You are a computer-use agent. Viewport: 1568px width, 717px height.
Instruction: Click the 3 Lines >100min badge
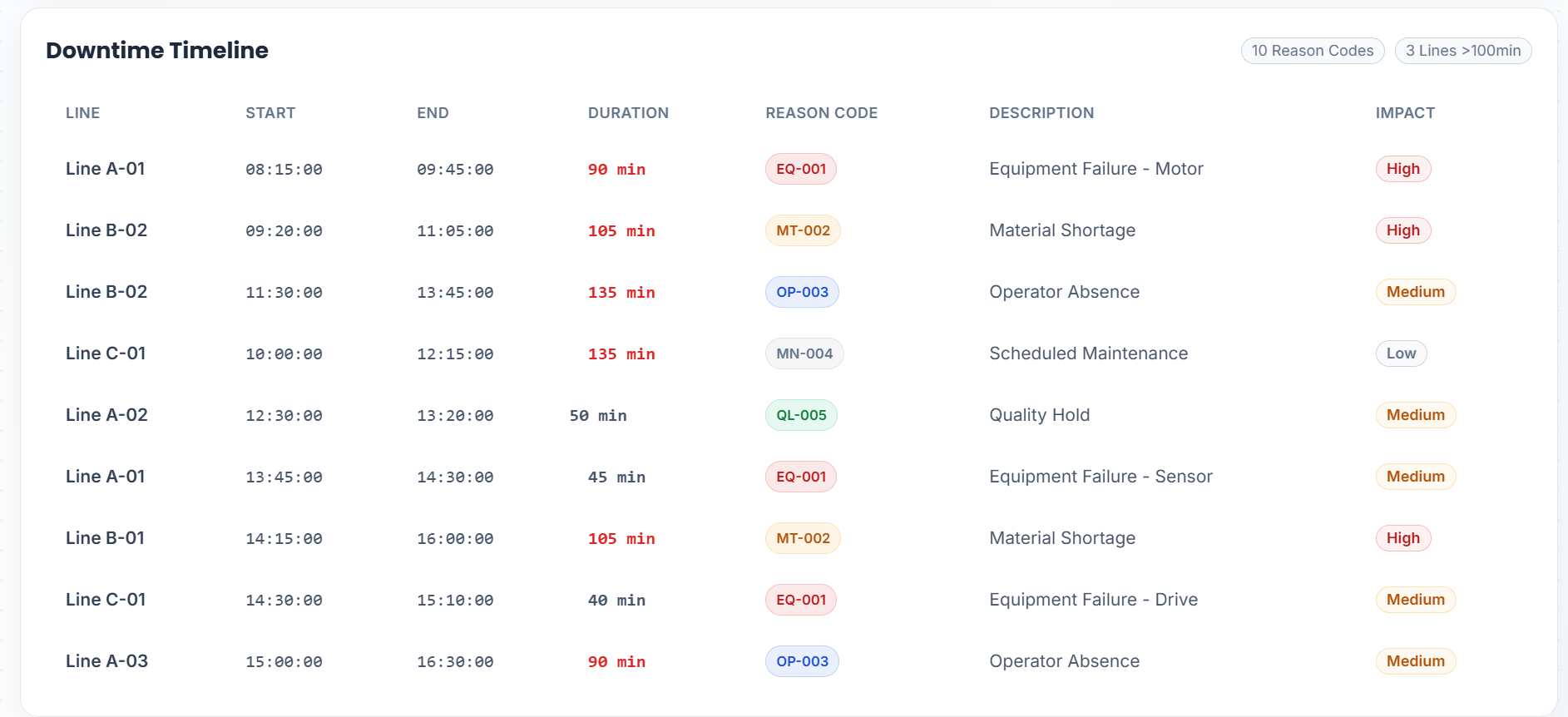1462,51
